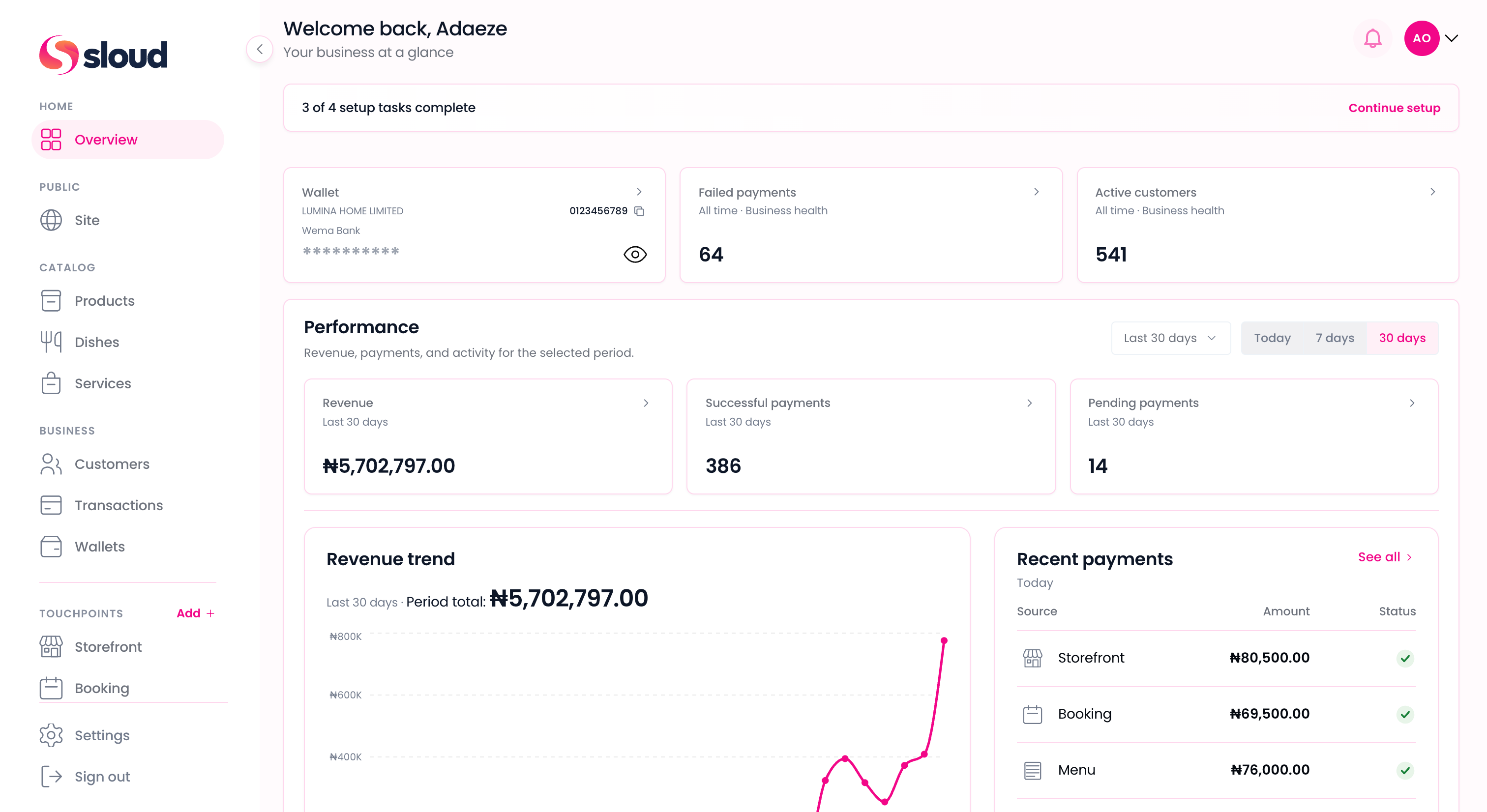Open Products in the catalog
Viewport: 1487px width, 812px height.
pyautogui.click(x=104, y=301)
